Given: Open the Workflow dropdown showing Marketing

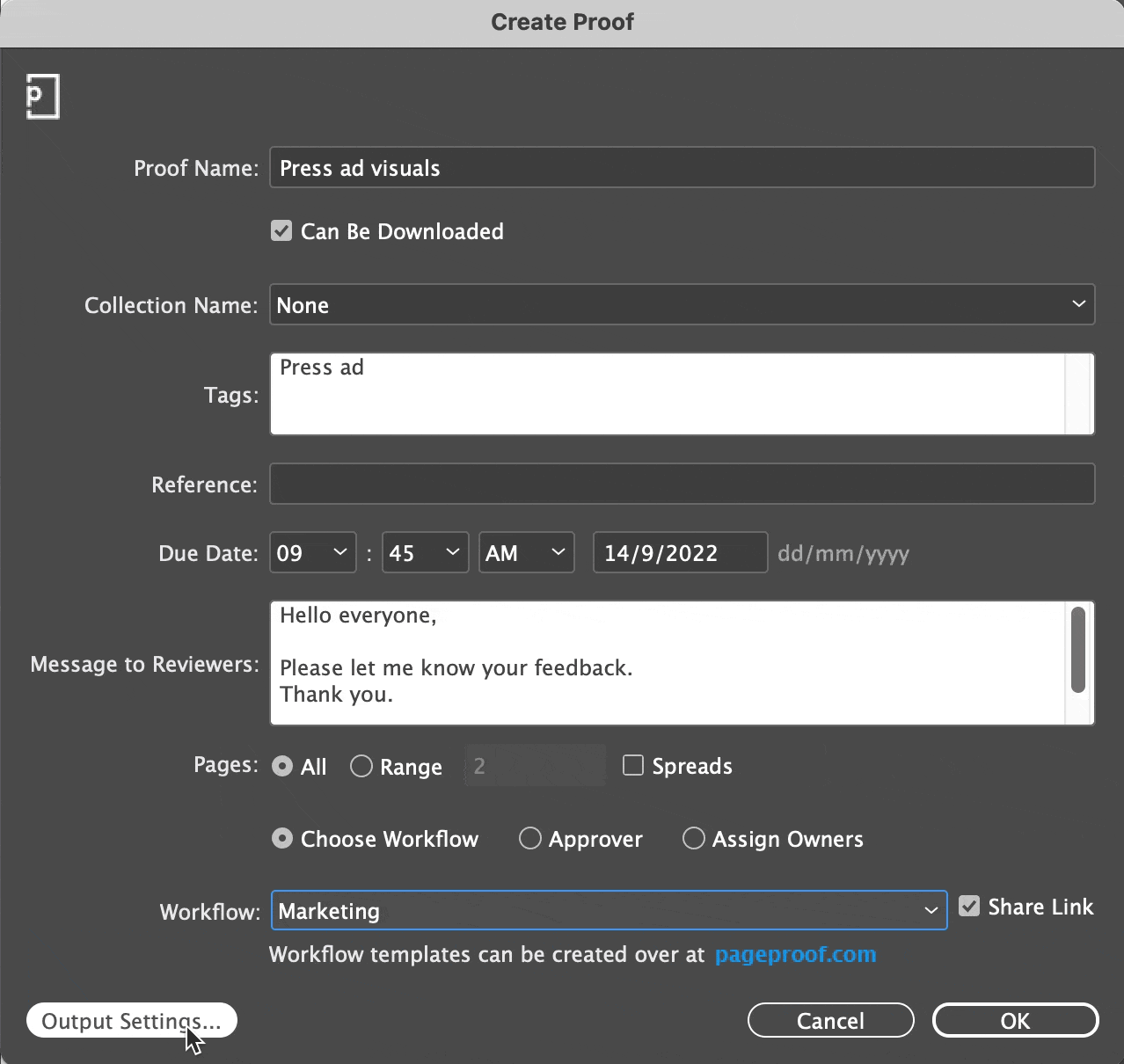Looking at the screenshot, I should 608,910.
